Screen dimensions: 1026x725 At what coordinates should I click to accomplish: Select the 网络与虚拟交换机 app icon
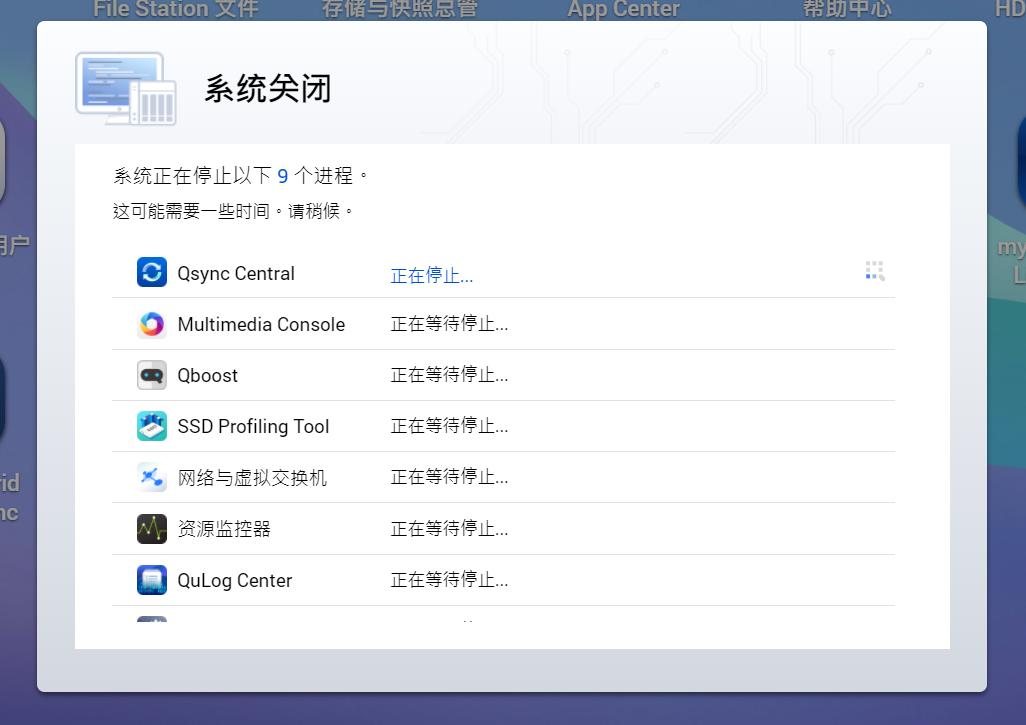pos(151,477)
